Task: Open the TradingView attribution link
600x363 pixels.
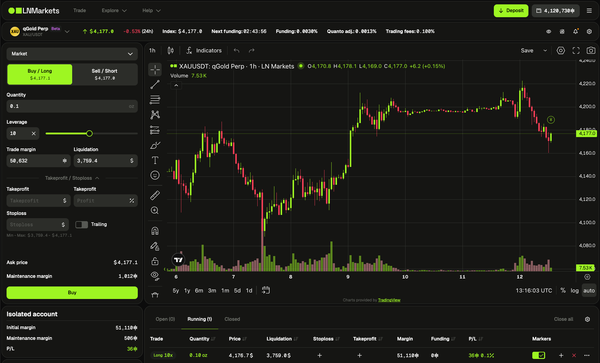Action: tap(389, 300)
